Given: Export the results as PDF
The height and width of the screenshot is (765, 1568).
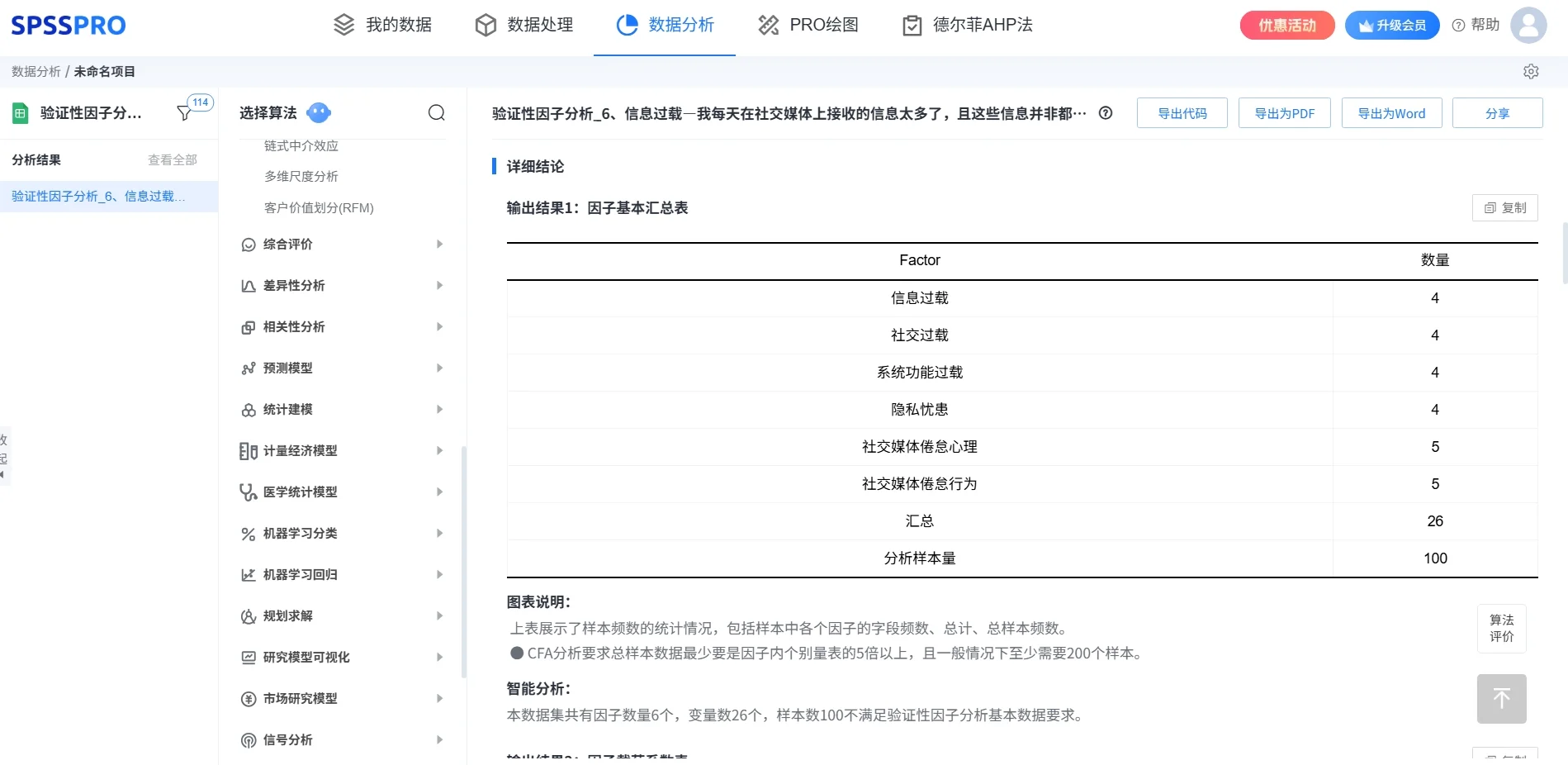Looking at the screenshot, I should (x=1284, y=113).
